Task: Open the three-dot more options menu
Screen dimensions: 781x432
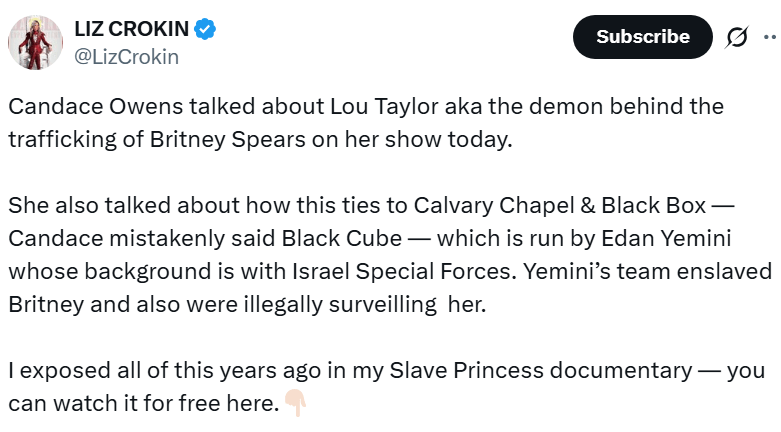Action: (x=770, y=37)
